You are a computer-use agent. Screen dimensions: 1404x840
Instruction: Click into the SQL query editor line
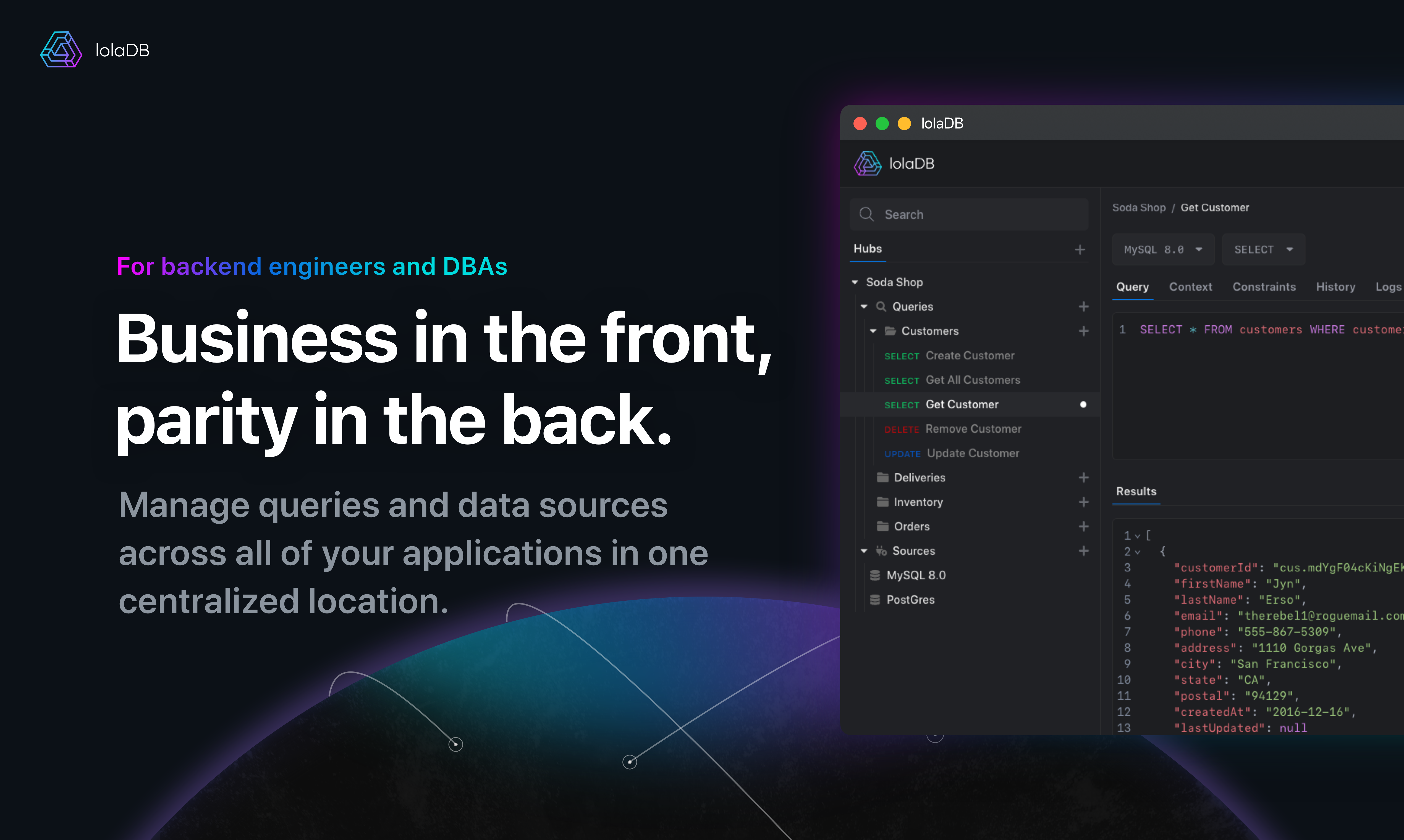1271,330
